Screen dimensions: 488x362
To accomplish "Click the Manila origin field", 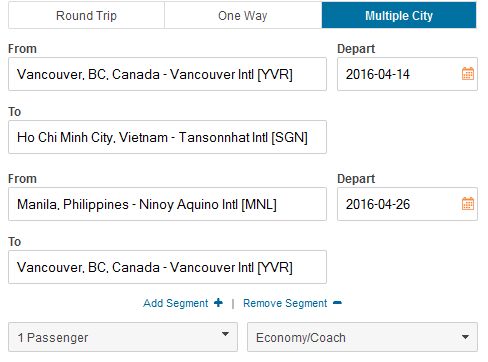I will coord(167,204).
